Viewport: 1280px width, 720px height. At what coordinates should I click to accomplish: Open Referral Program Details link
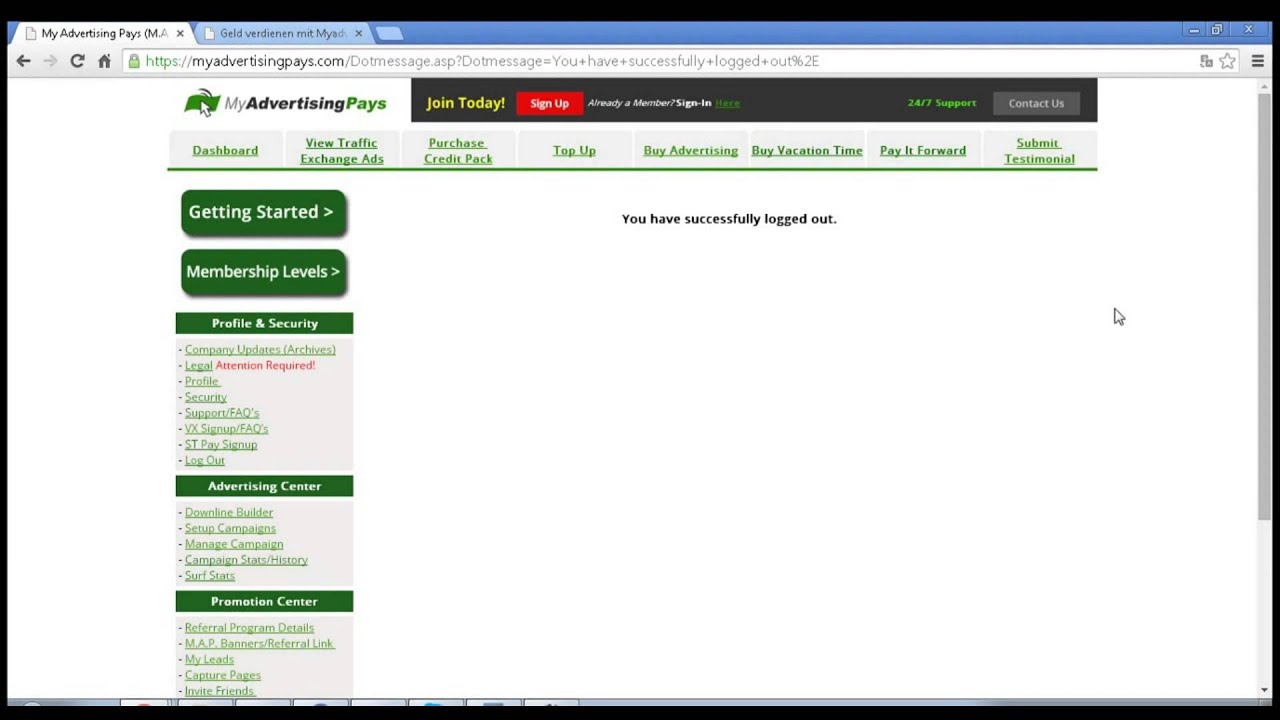click(x=249, y=627)
